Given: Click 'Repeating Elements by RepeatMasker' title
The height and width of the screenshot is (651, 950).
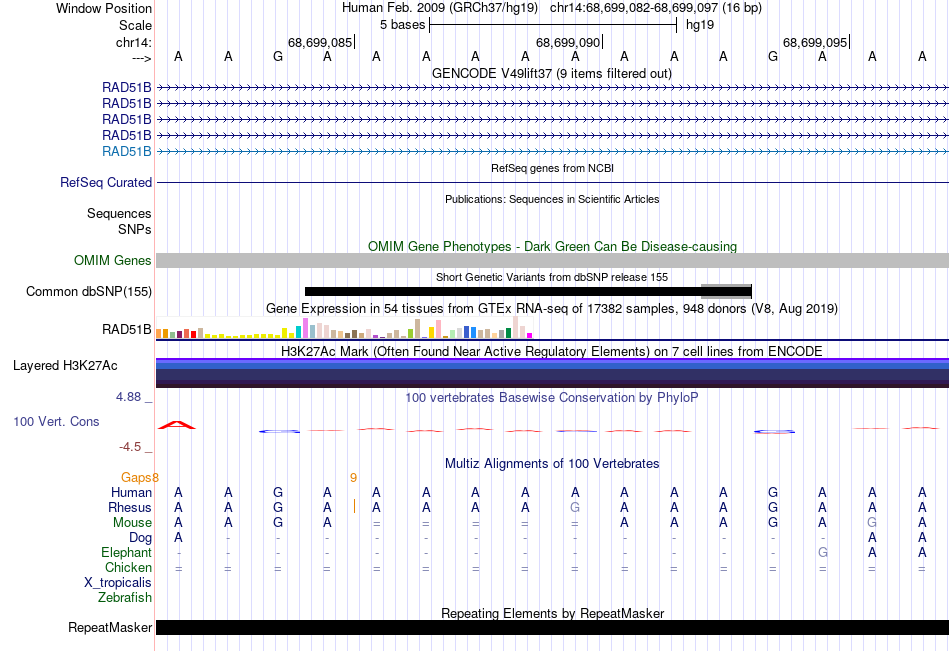Looking at the screenshot, I should pyautogui.click(x=552, y=613).
